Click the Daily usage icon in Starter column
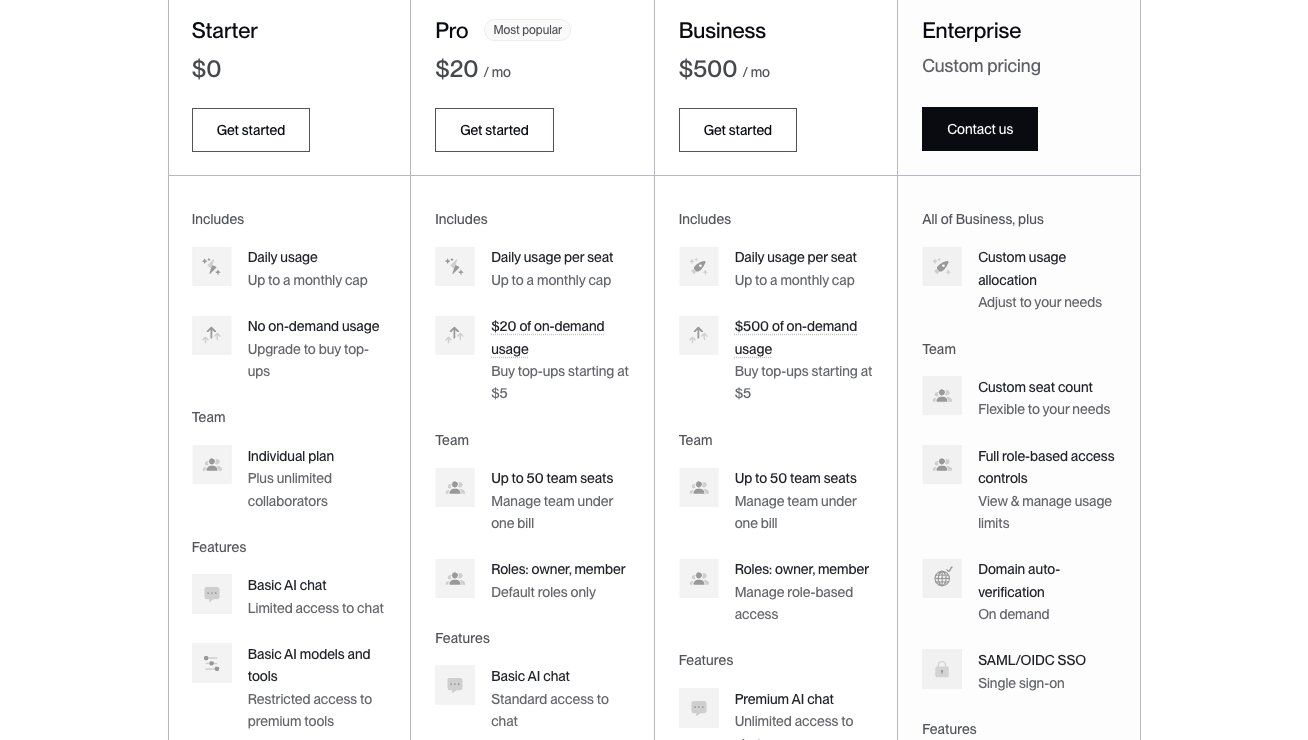 [x=212, y=266]
